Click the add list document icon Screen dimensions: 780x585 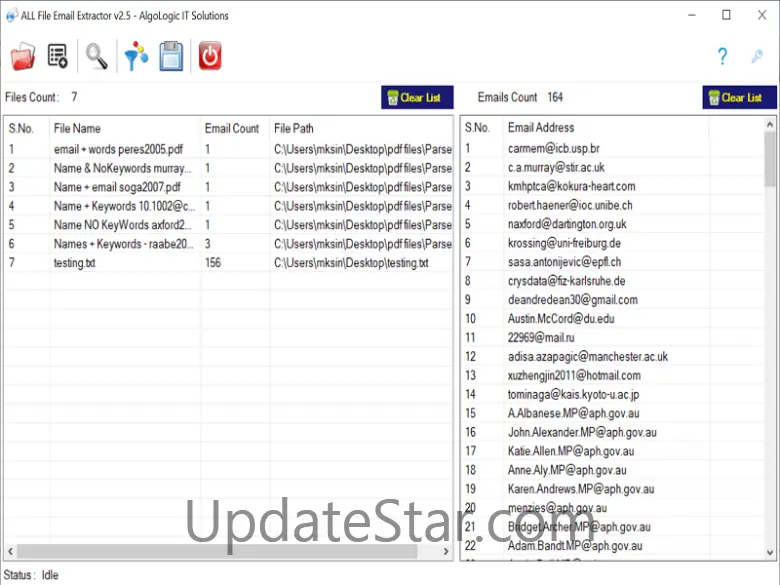pos(57,56)
